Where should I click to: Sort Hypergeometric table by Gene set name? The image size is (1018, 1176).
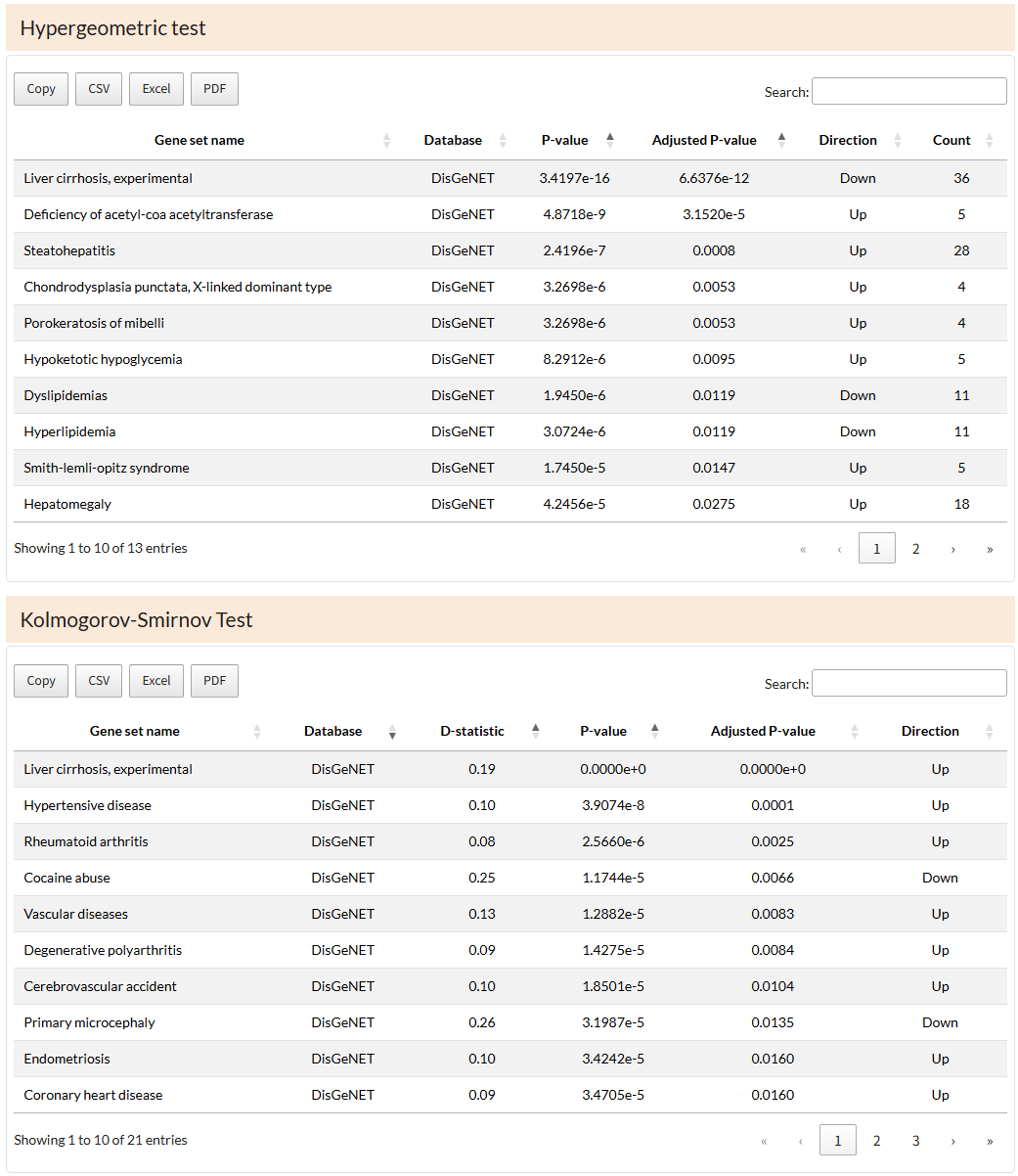coord(203,140)
